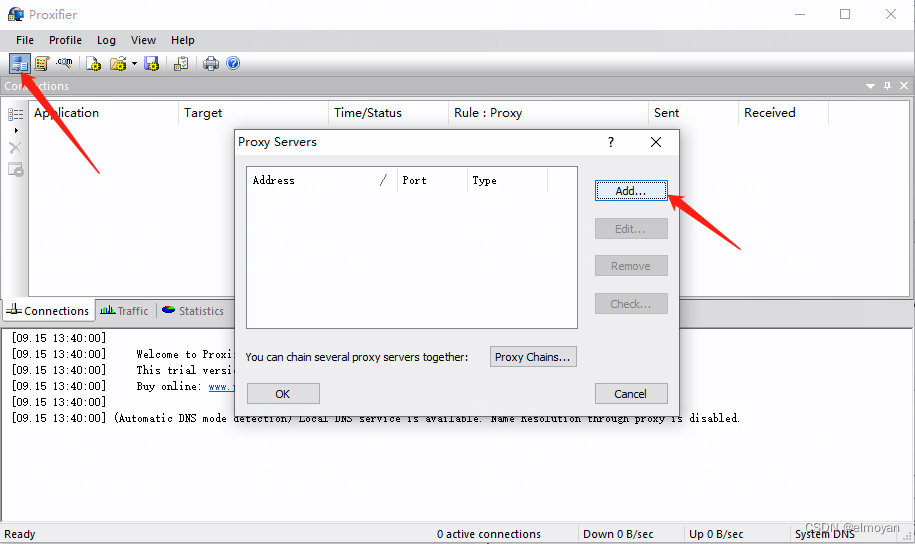Open the Help menu

coord(183,40)
